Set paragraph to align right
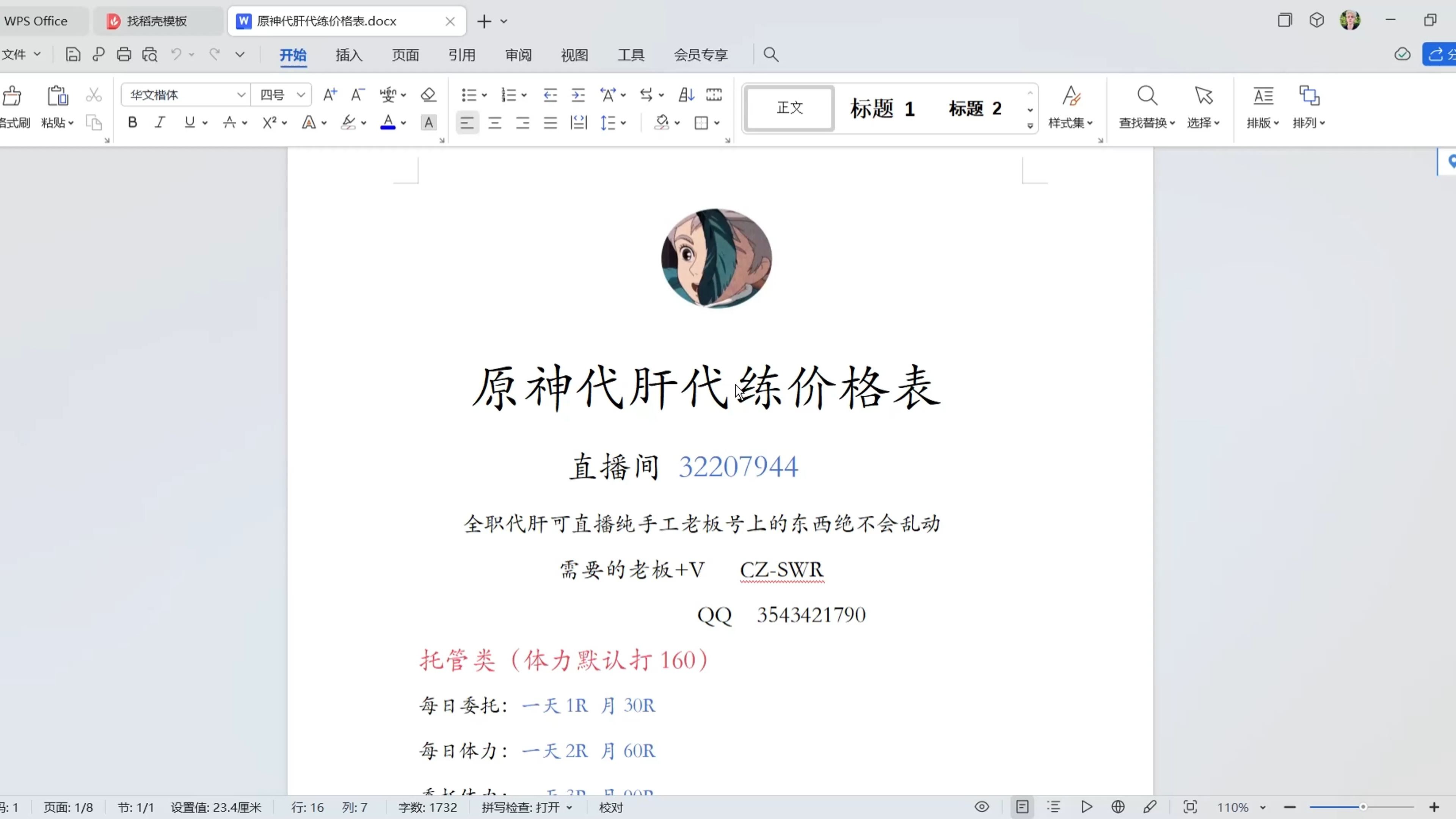Viewport: 1456px width, 819px height. [x=523, y=122]
